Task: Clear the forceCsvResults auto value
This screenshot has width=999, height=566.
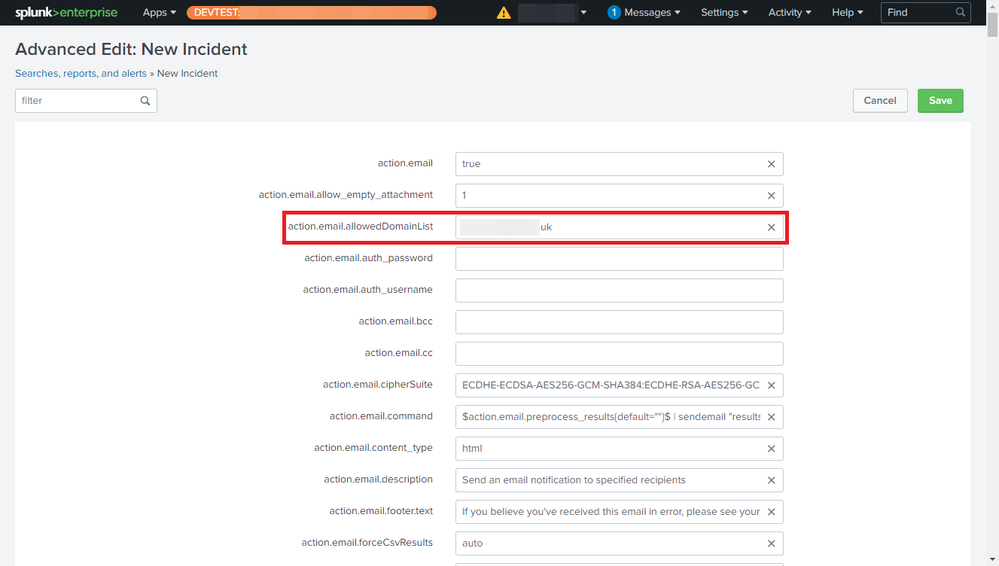Action: click(x=771, y=544)
